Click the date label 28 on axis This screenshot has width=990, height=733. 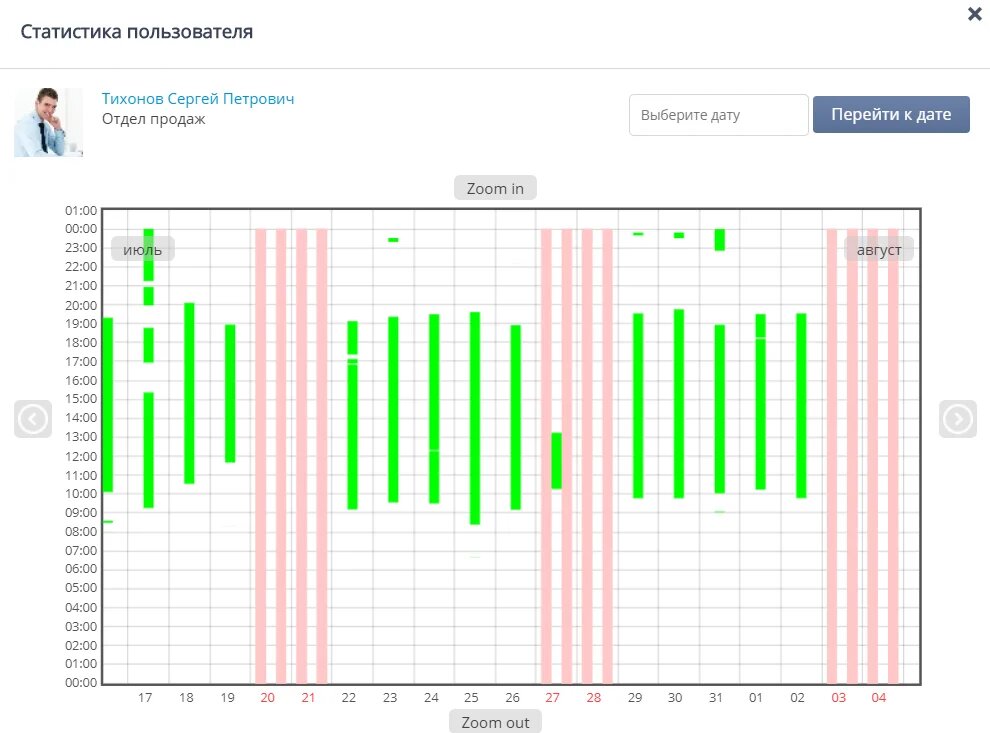click(593, 698)
